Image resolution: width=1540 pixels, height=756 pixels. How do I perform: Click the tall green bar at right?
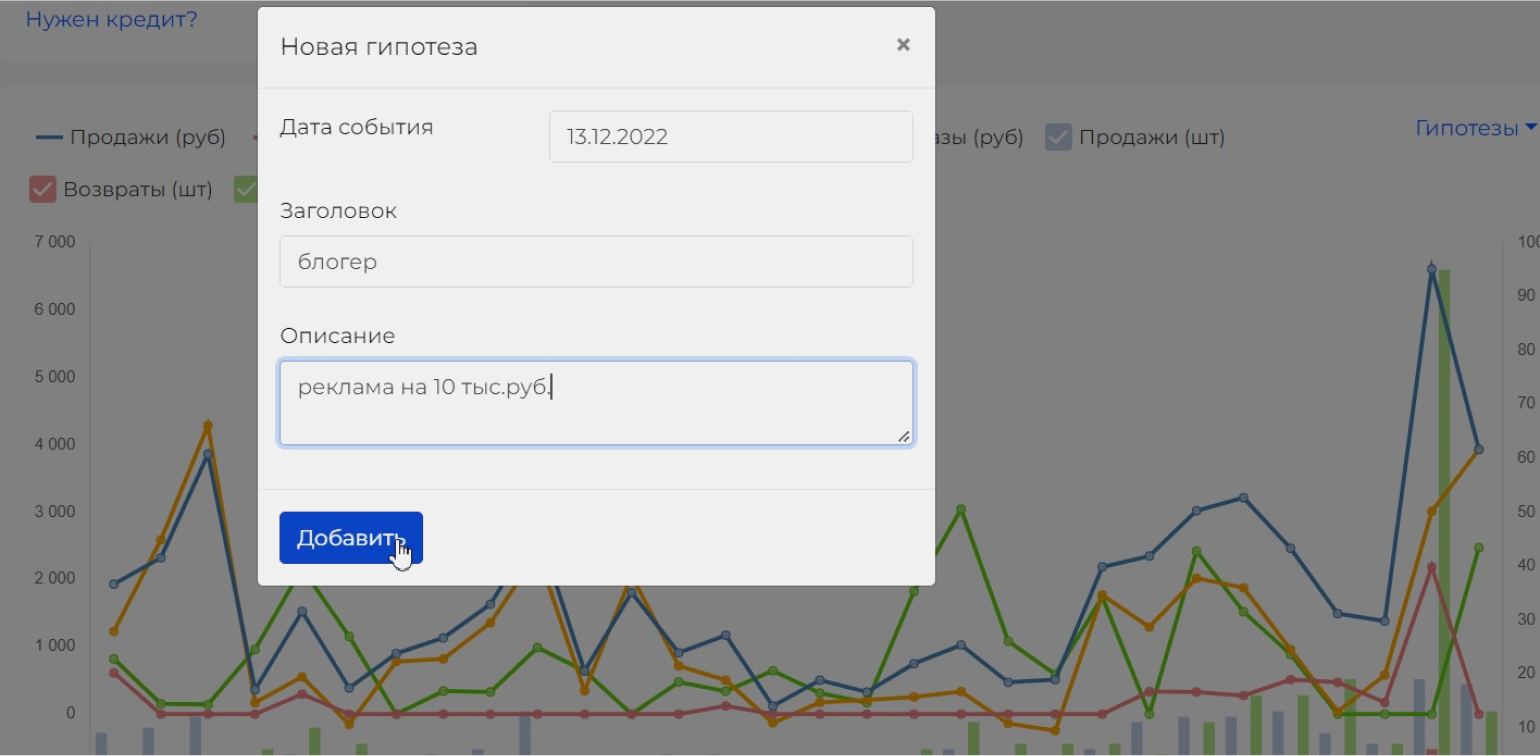(1444, 500)
